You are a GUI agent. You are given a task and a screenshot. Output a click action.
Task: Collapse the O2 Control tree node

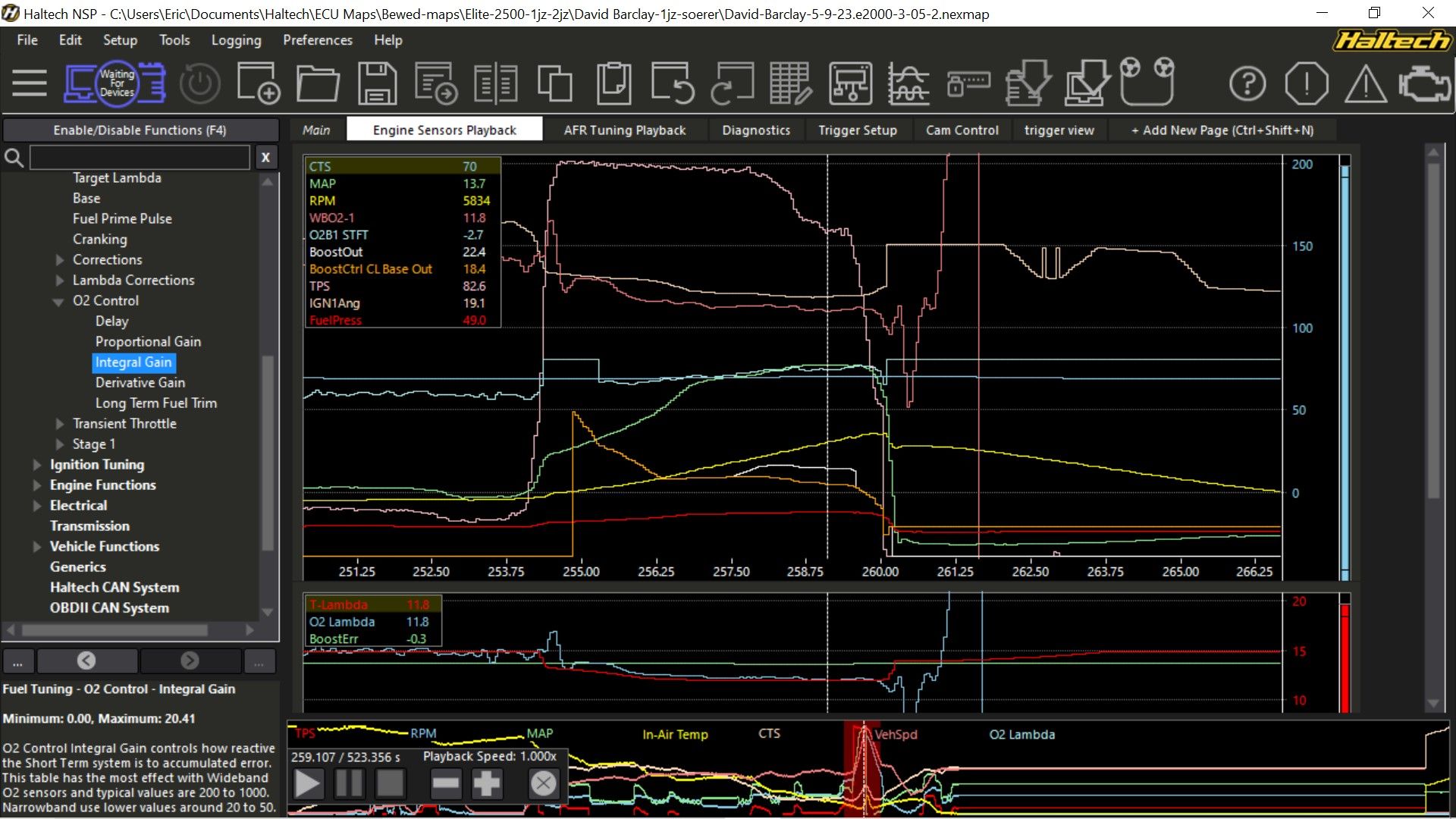(x=58, y=302)
